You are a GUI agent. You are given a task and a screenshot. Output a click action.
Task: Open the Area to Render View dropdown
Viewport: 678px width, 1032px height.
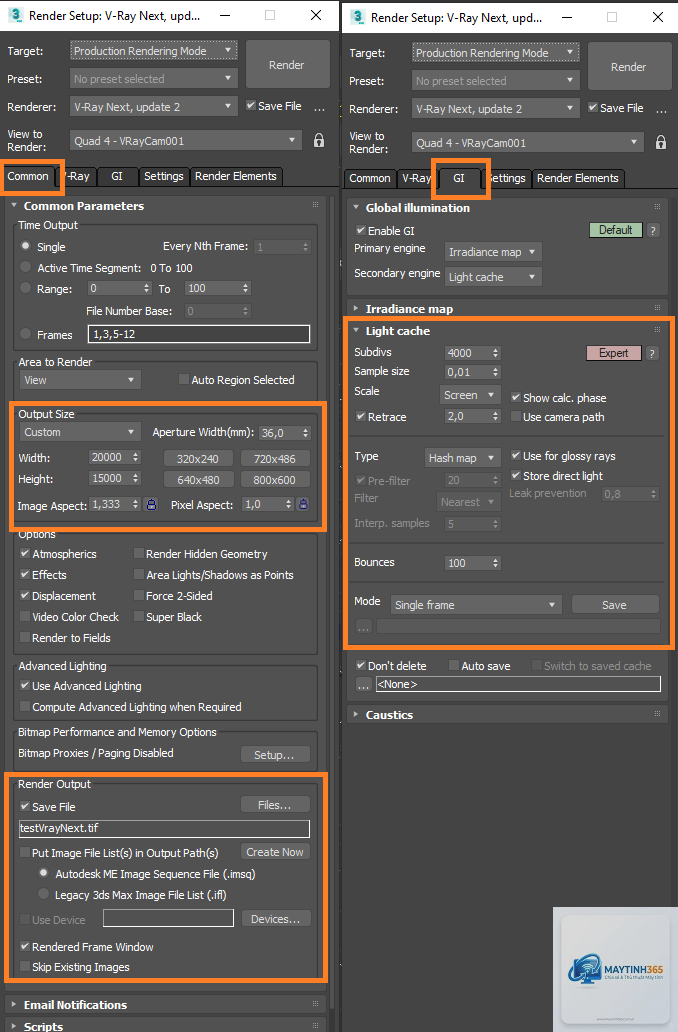pyautogui.click(x=80, y=380)
